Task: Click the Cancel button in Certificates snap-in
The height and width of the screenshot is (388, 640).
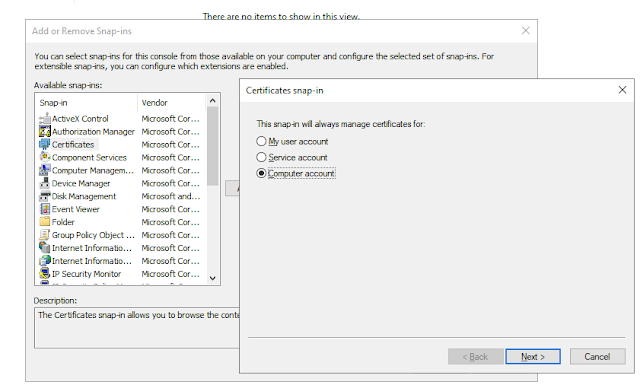Action: (x=597, y=357)
